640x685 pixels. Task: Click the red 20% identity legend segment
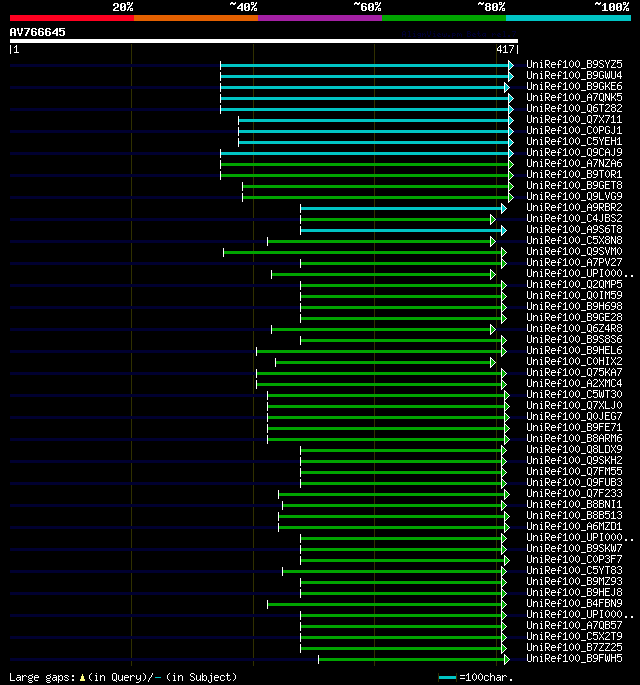point(72,18)
